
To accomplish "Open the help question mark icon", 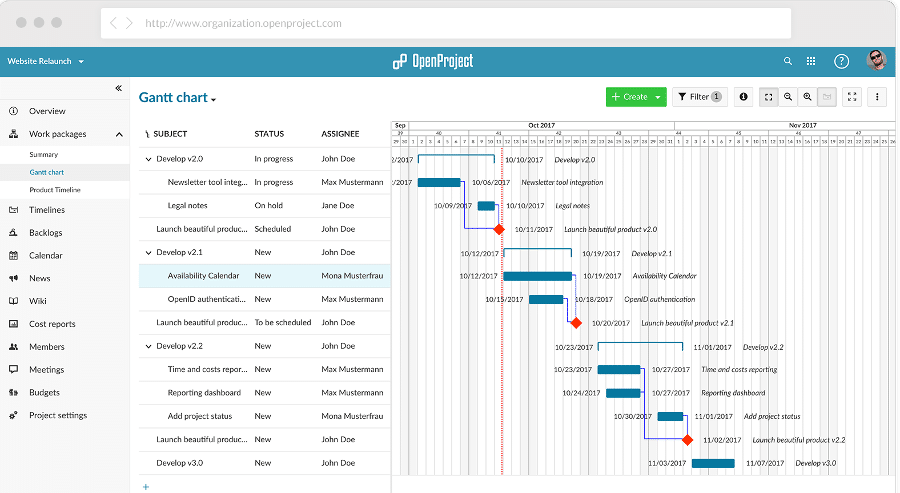I will click(841, 61).
